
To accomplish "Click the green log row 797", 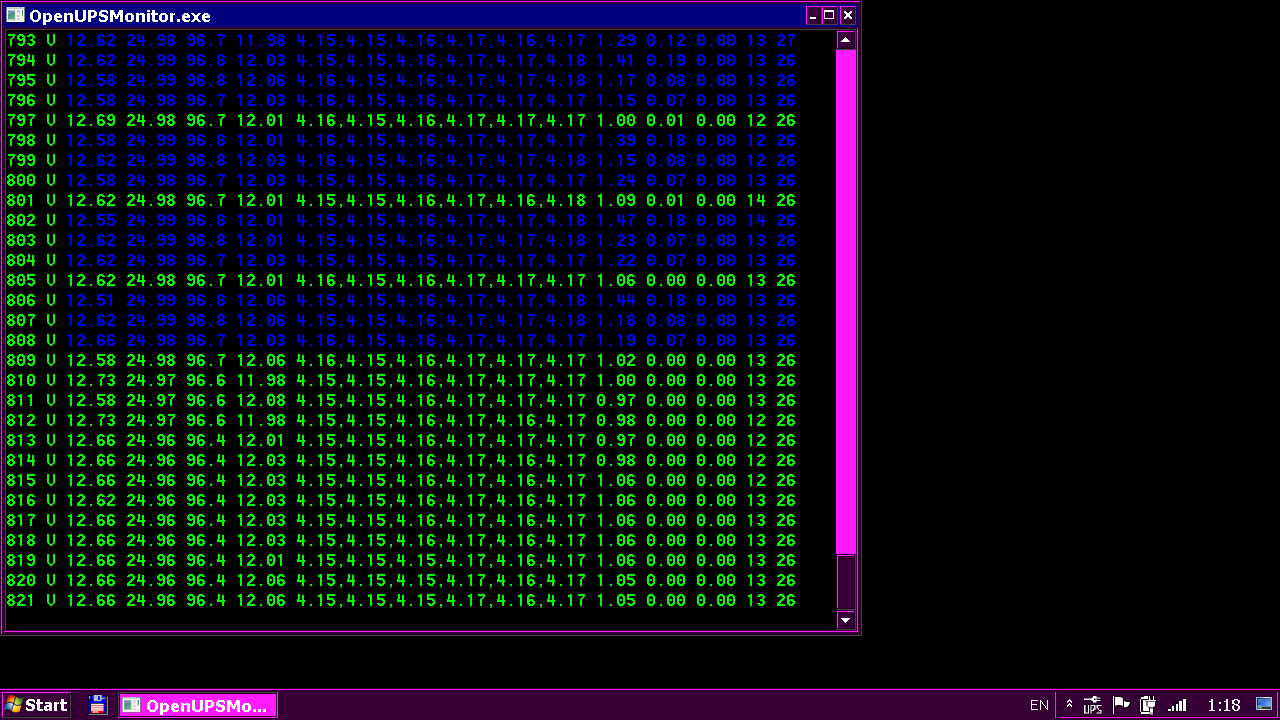I will (401, 120).
